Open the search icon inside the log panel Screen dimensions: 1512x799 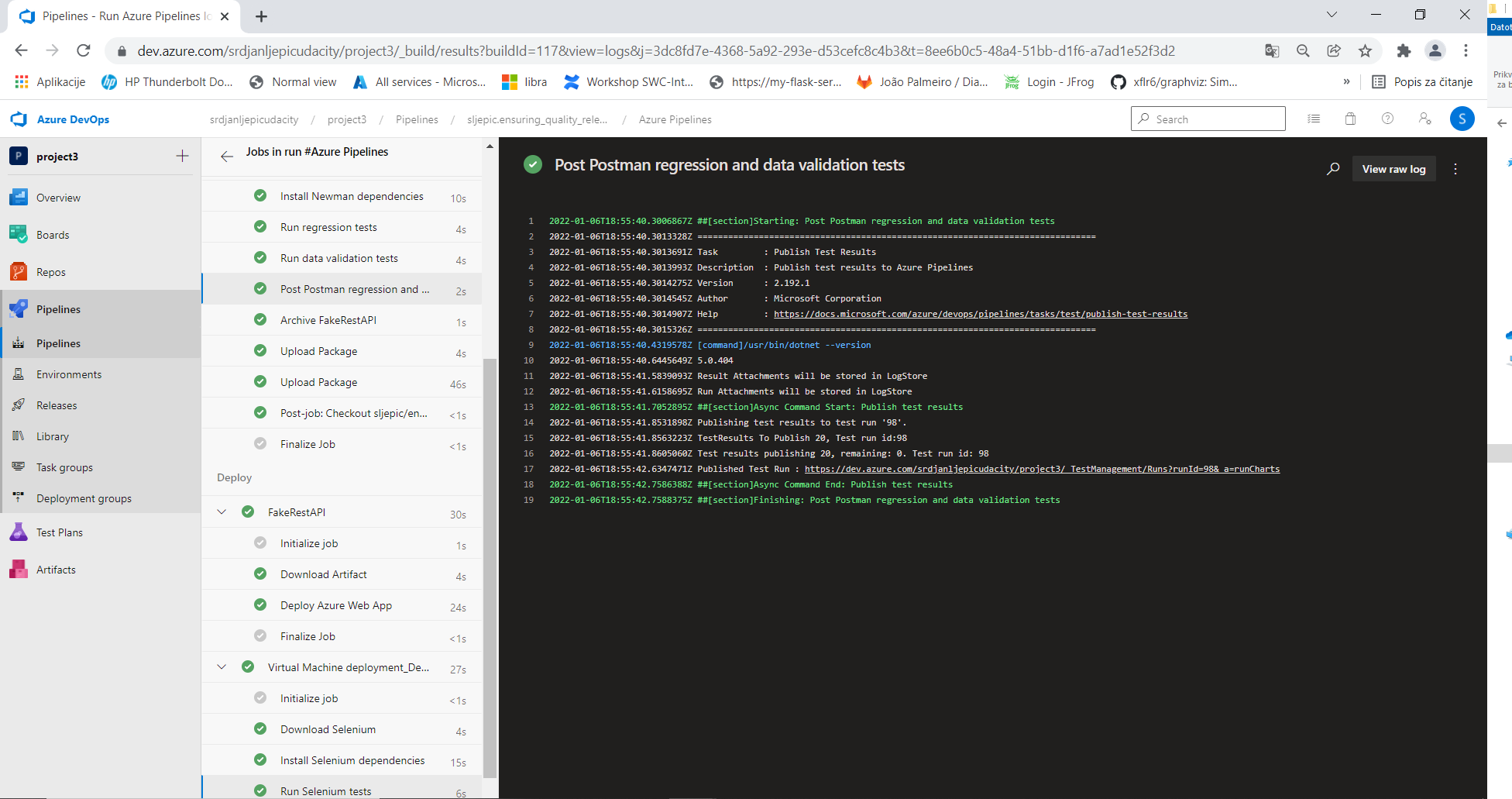[1333, 168]
